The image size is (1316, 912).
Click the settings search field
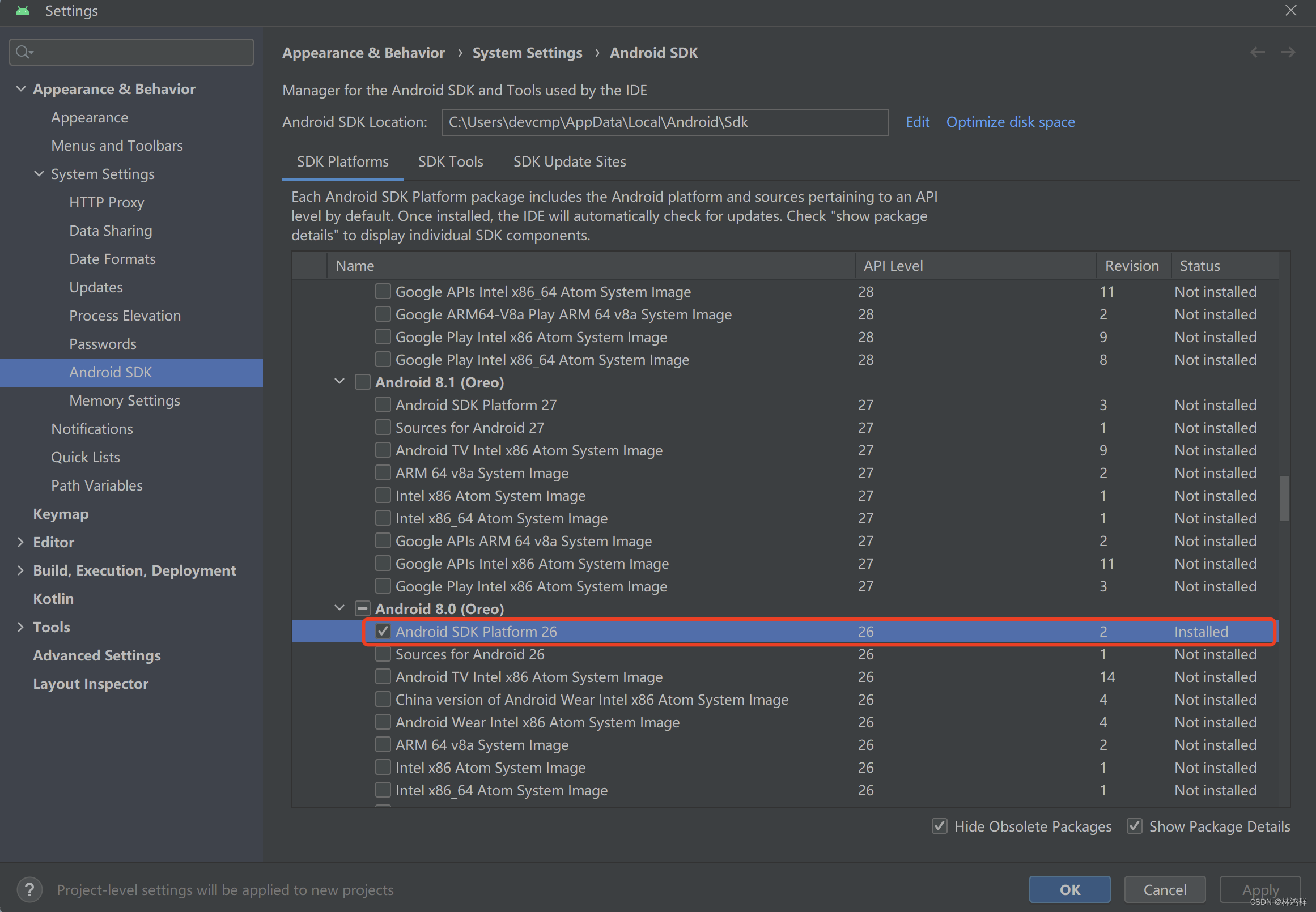[x=131, y=52]
